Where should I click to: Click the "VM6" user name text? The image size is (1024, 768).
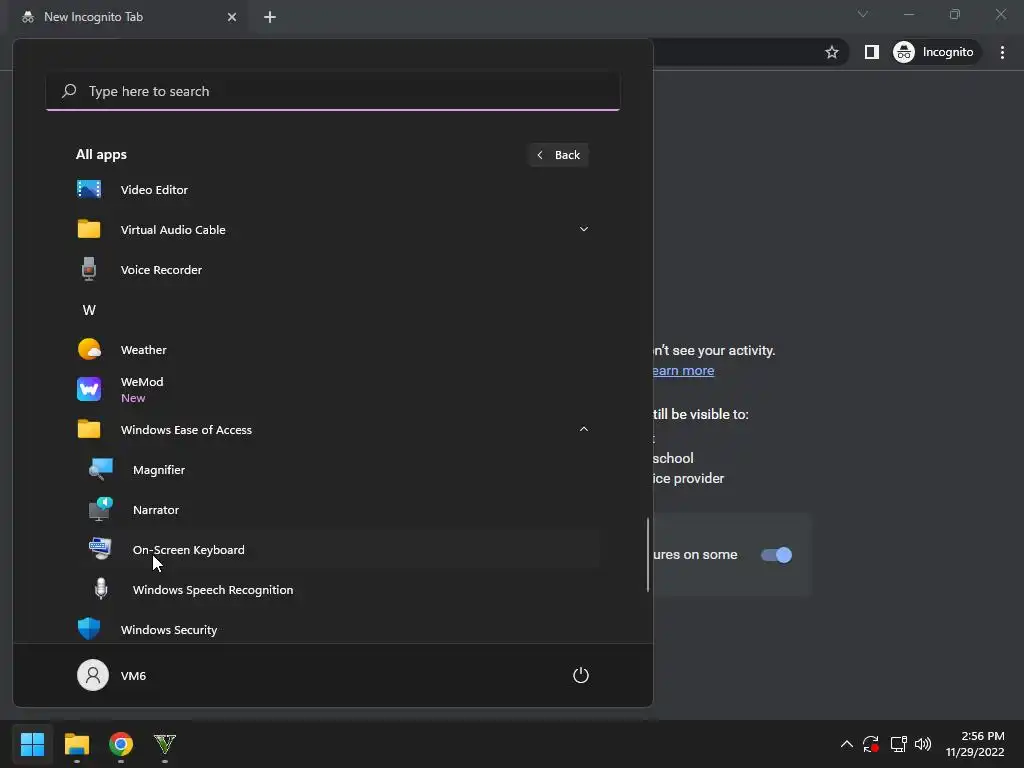pyautogui.click(x=133, y=676)
